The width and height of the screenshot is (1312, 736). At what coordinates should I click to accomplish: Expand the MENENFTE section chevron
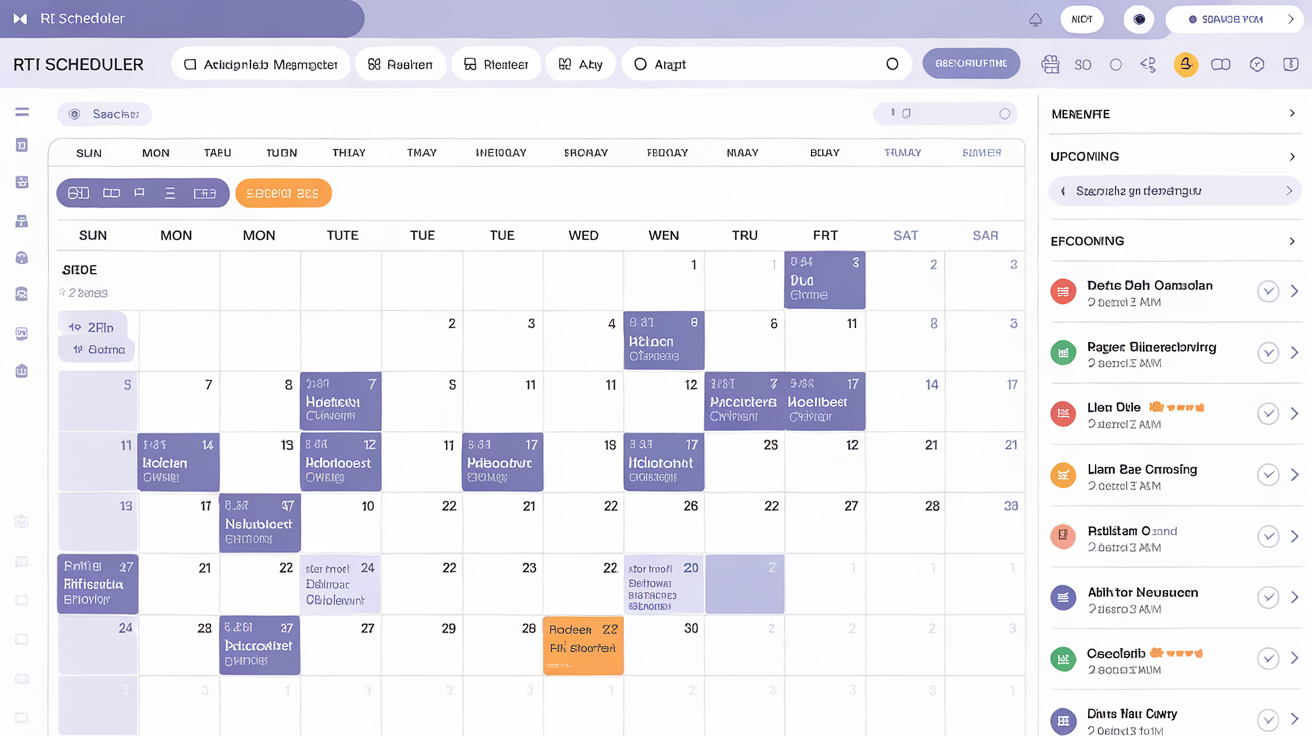point(1292,114)
